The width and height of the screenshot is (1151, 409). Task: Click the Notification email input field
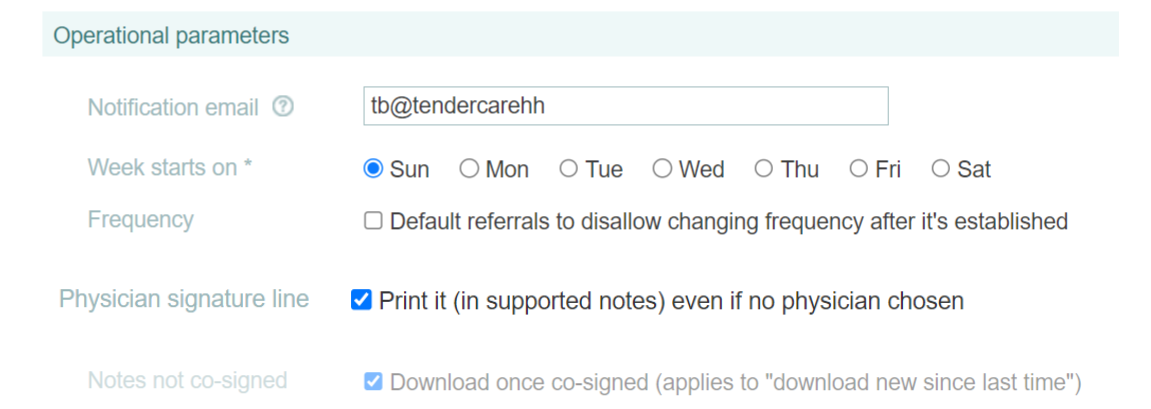[625, 107]
